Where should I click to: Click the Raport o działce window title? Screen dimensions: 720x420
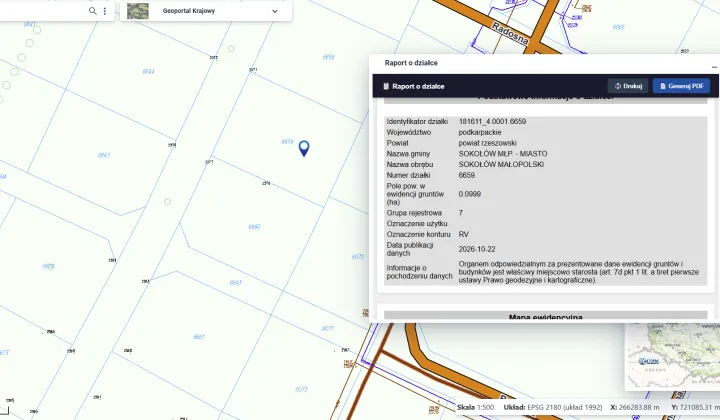pos(411,63)
